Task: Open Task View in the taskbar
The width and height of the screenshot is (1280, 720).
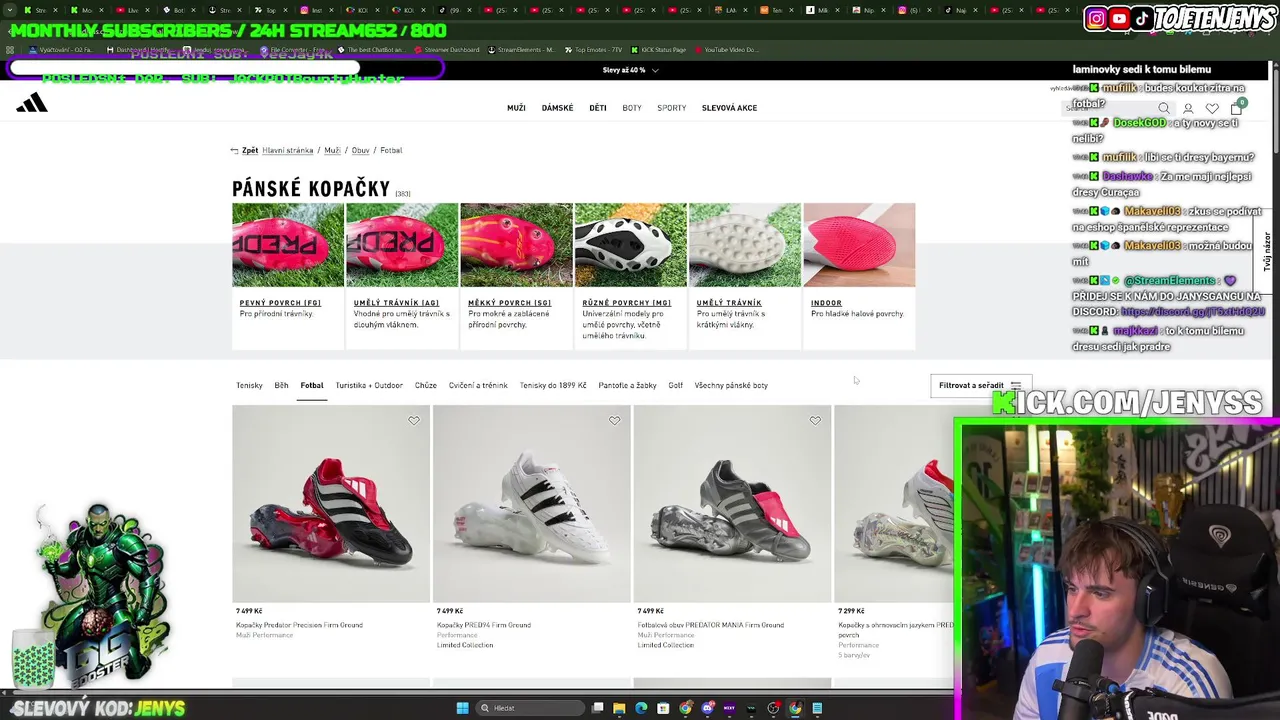Action: point(597,708)
